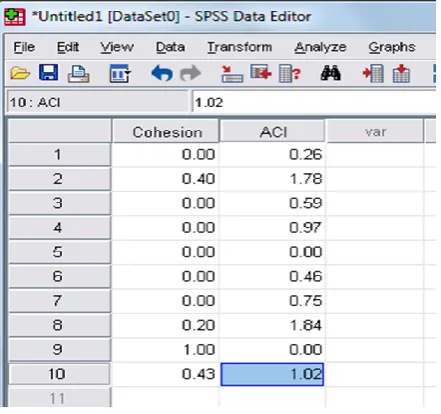Click Cohesion cell 0.43 in row 10
Image resolution: width=441 pixels, height=414 pixels.
[x=166, y=374]
